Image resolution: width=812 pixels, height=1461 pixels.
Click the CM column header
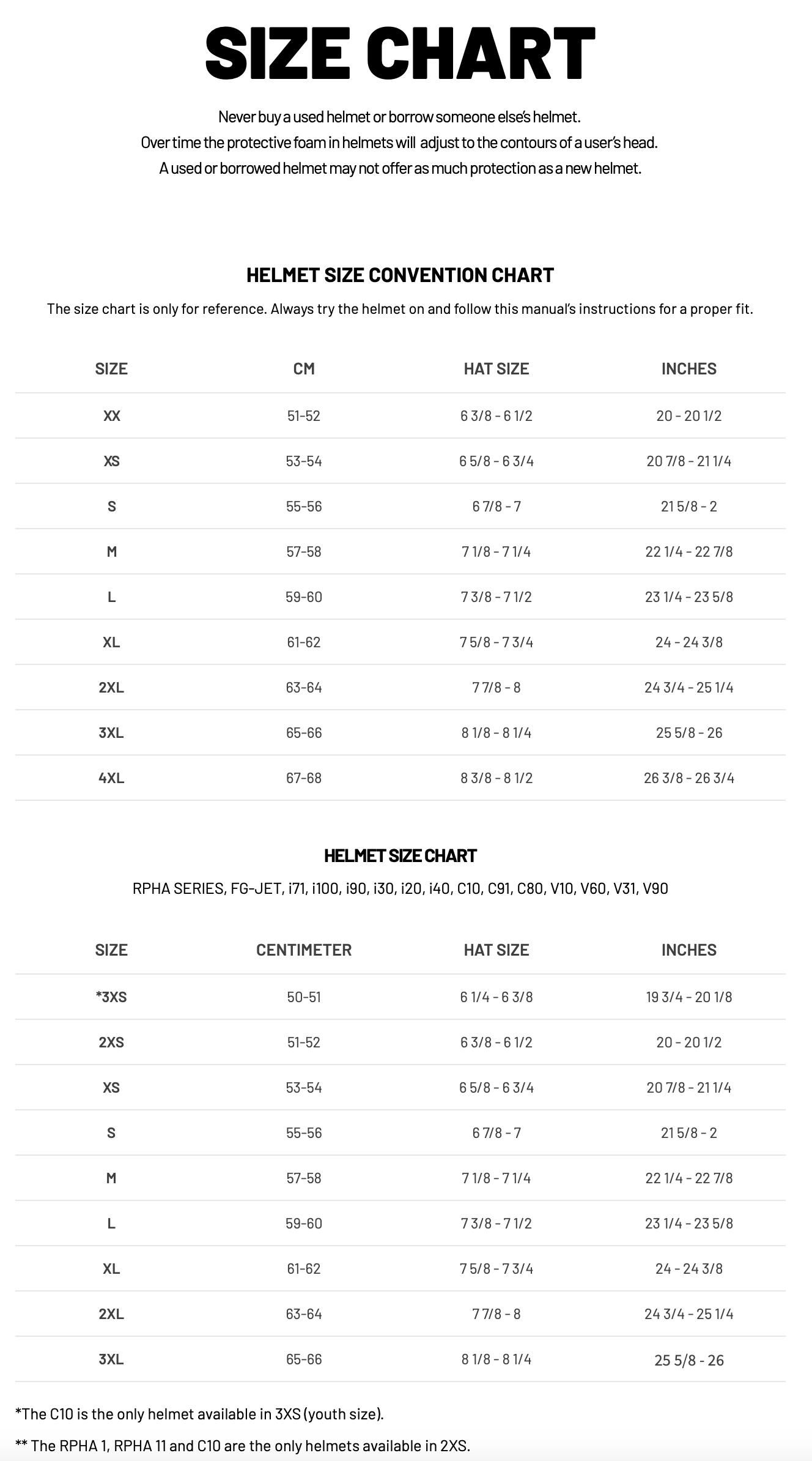point(304,369)
